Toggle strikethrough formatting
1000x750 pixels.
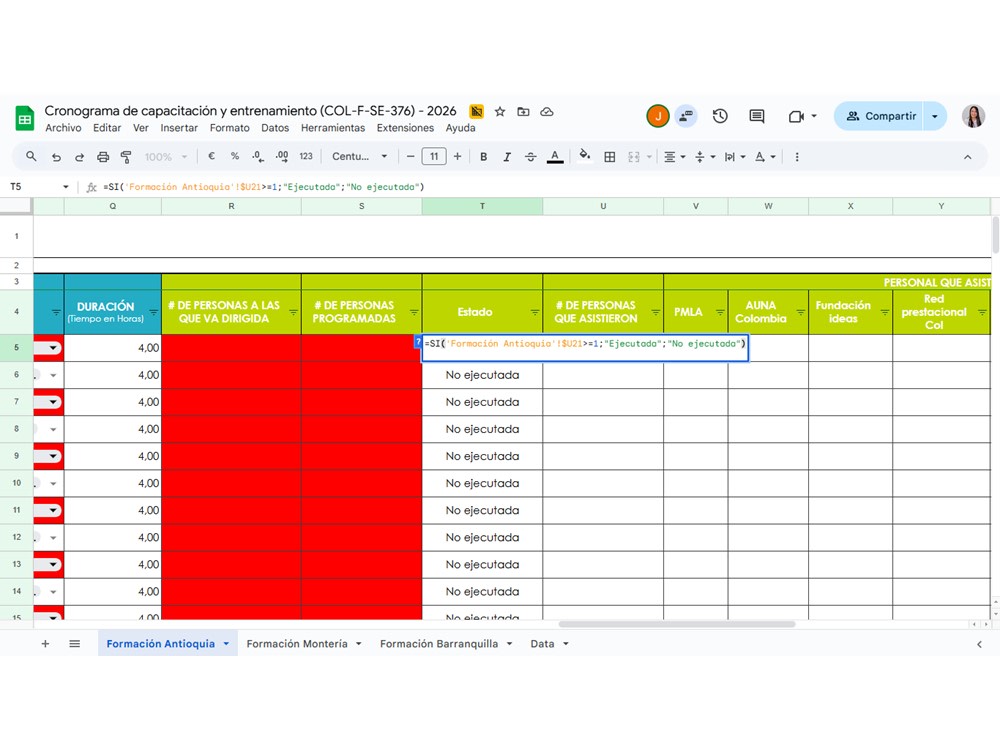[x=531, y=157]
